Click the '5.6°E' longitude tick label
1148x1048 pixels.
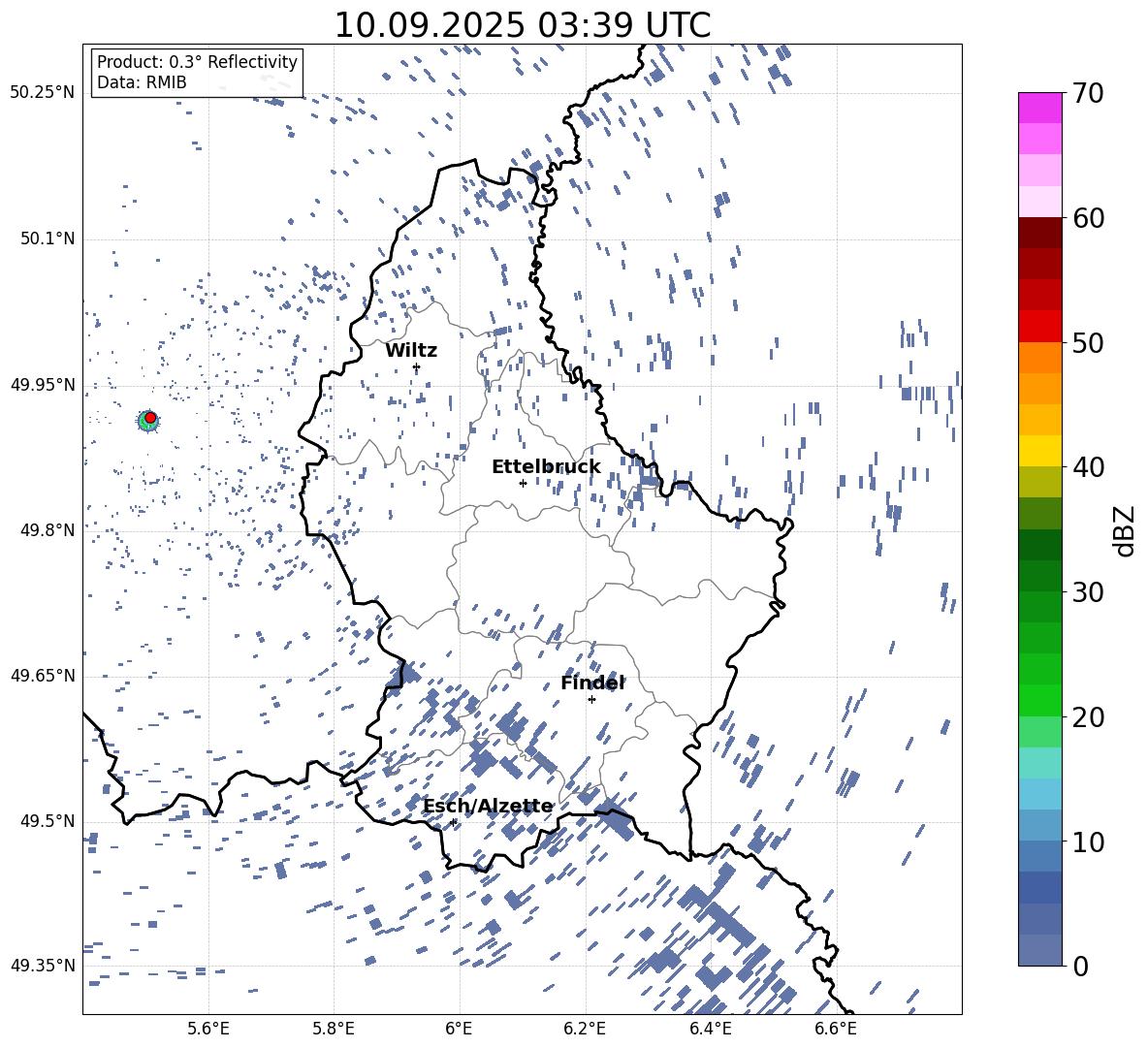[x=208, y=1029]
